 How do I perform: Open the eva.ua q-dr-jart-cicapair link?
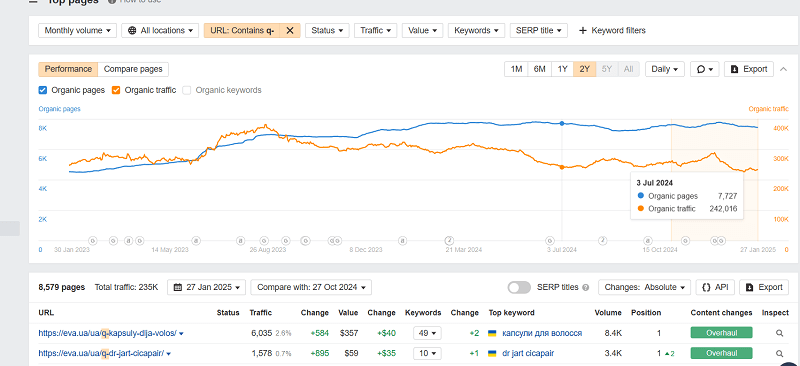coord(101,353)
